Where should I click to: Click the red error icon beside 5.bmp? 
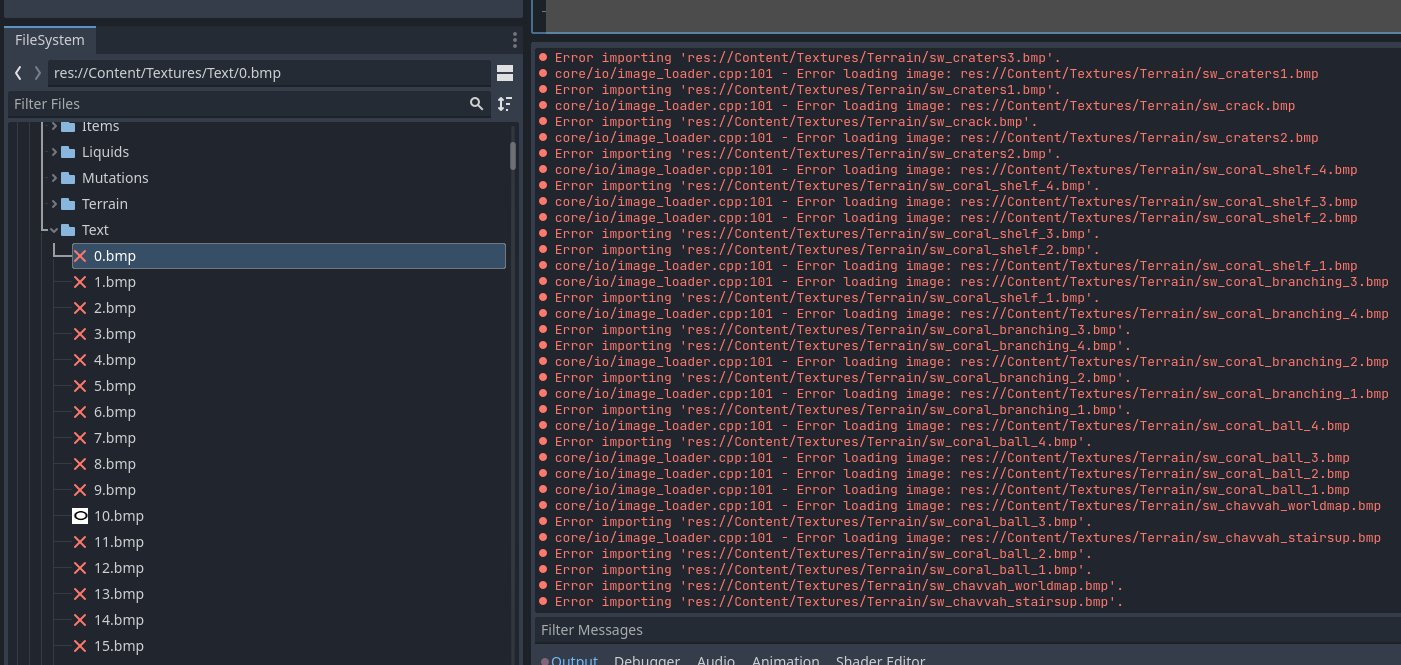tap(80, 386)
